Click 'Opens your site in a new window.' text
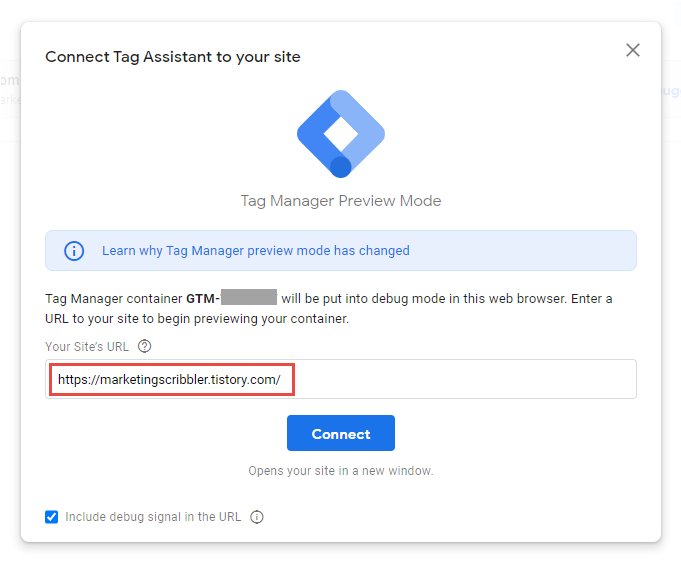This screenshot has width=681, height=561. click(x=341, y=471)
